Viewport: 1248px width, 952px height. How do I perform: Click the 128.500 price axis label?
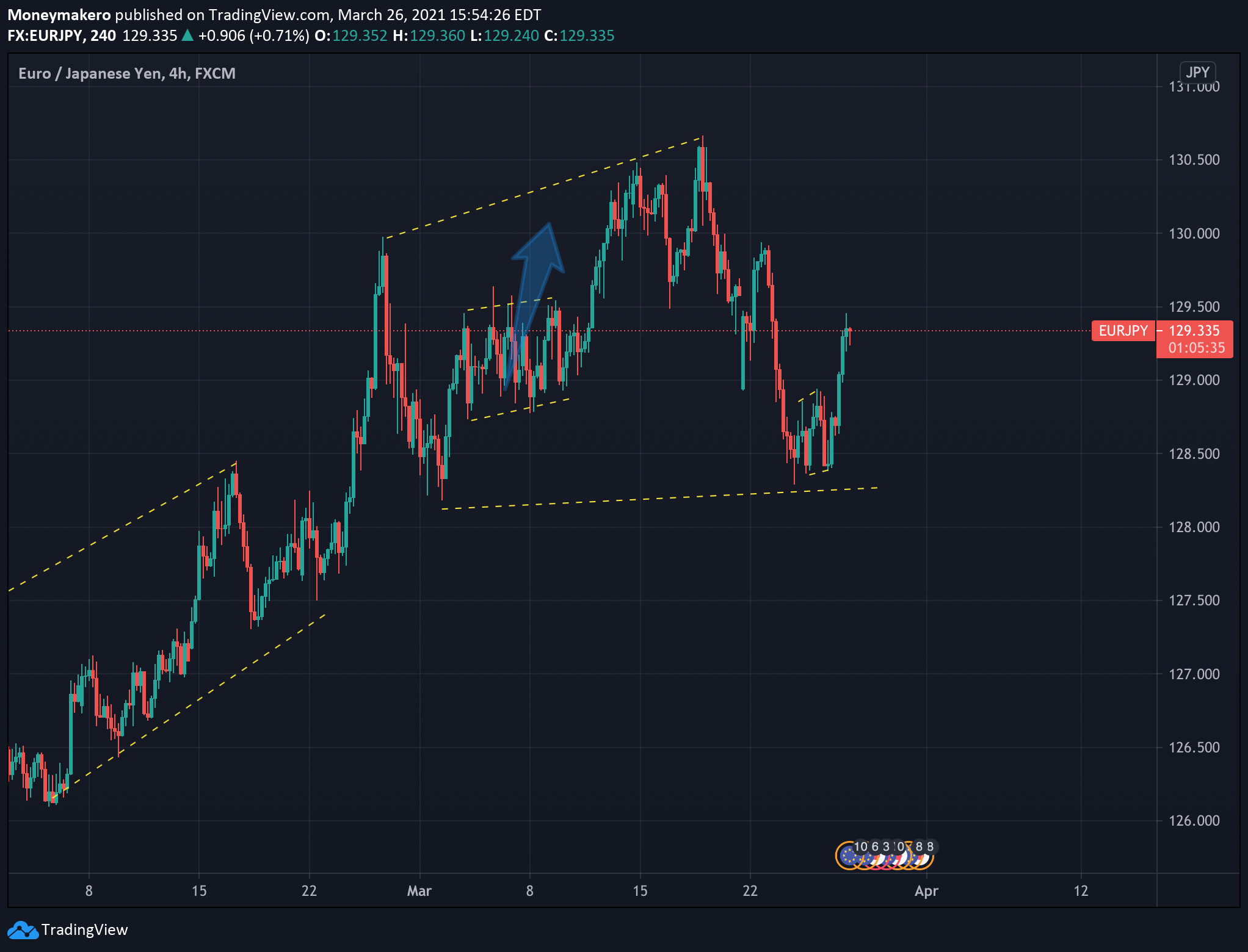pyautogui.click(x=1194, y=453)
